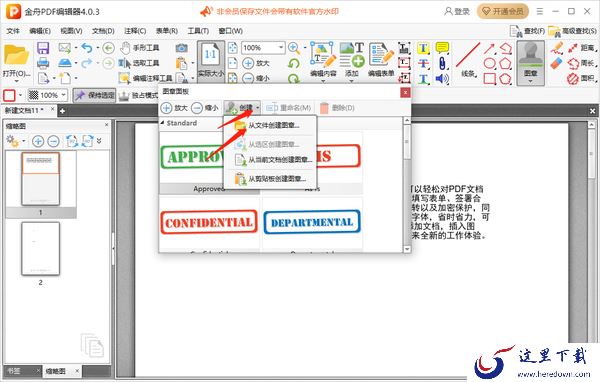Select the pencil drawing tool icon
Viewport: 600px width, 382px height.
coord(557,48)
